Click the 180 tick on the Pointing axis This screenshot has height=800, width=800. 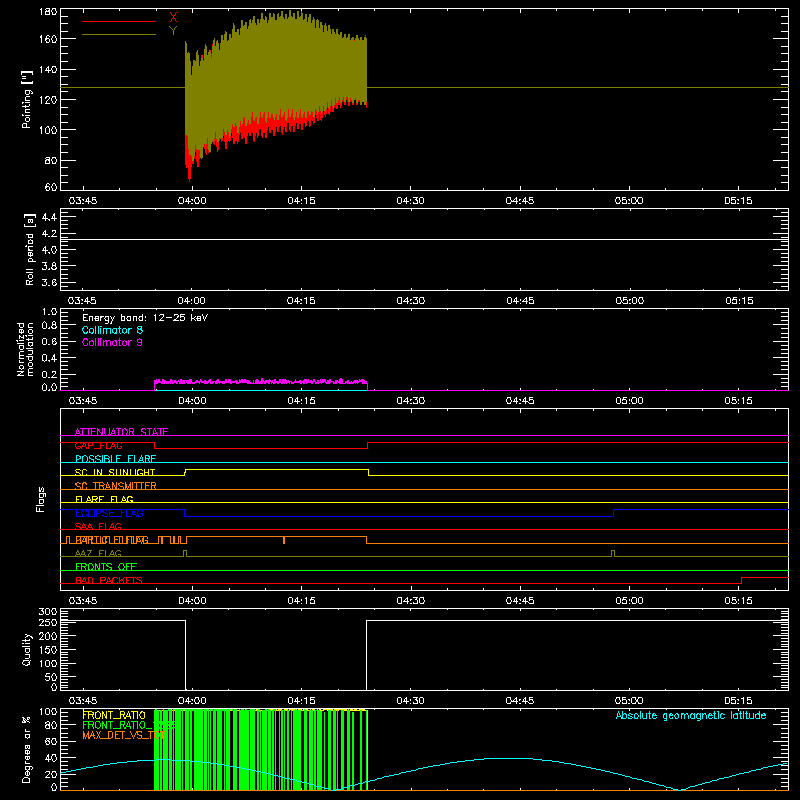(48, 12)
